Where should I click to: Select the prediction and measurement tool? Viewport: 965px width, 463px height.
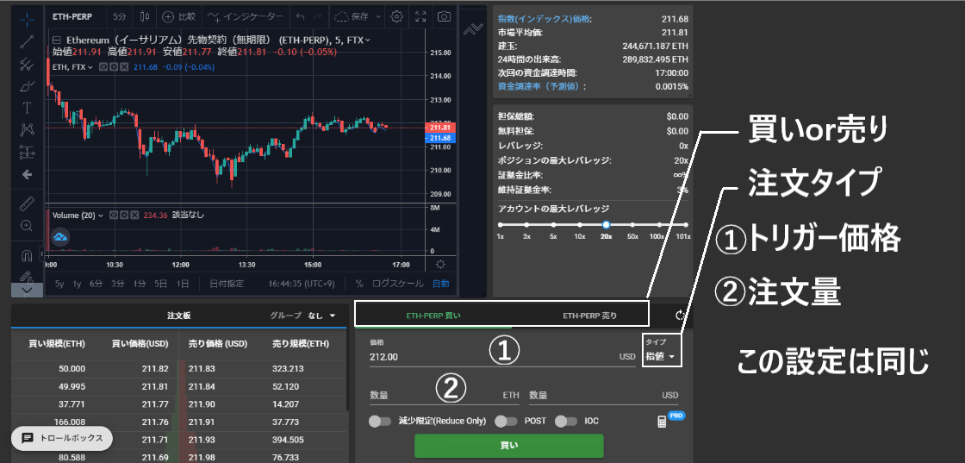[x=27, y=151]
